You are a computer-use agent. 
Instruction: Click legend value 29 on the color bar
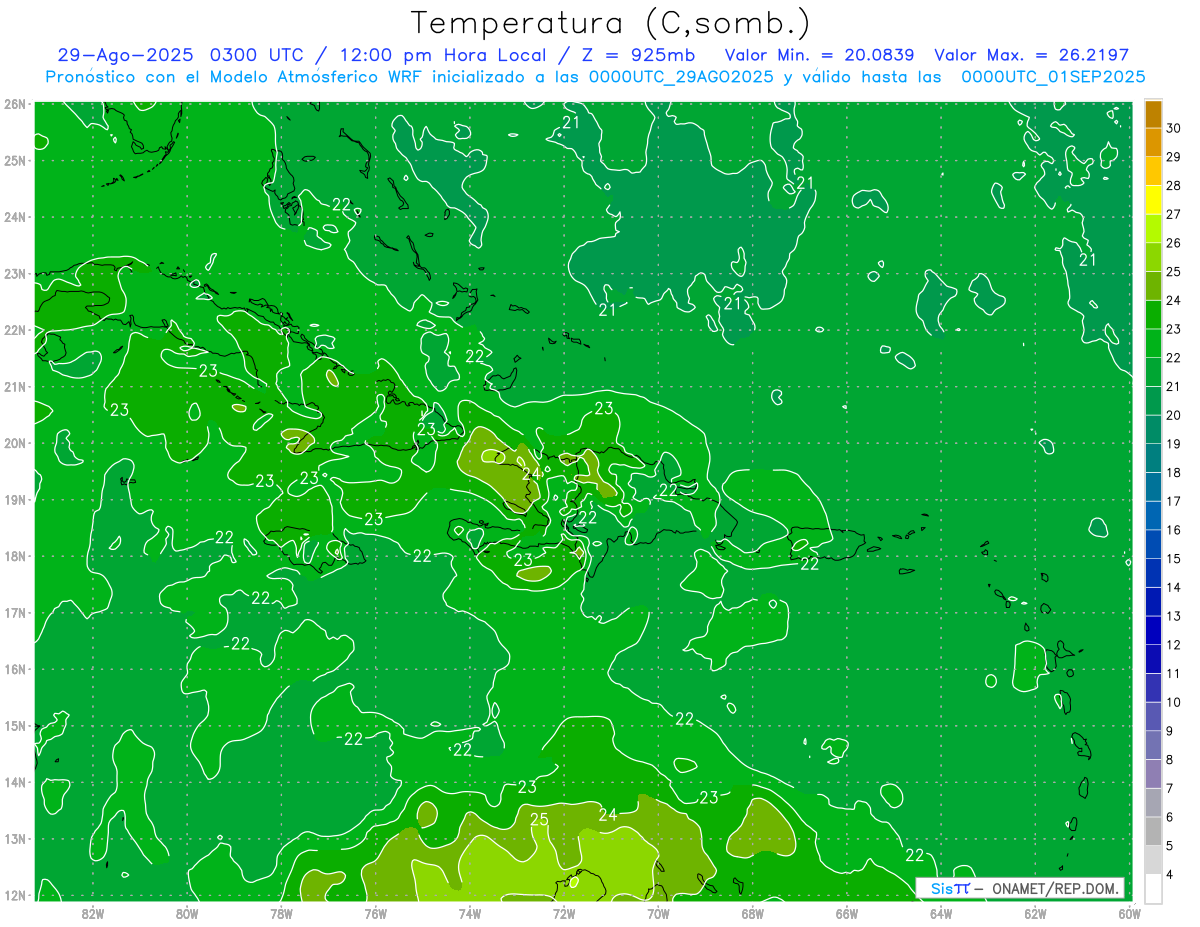point(1173,157)
